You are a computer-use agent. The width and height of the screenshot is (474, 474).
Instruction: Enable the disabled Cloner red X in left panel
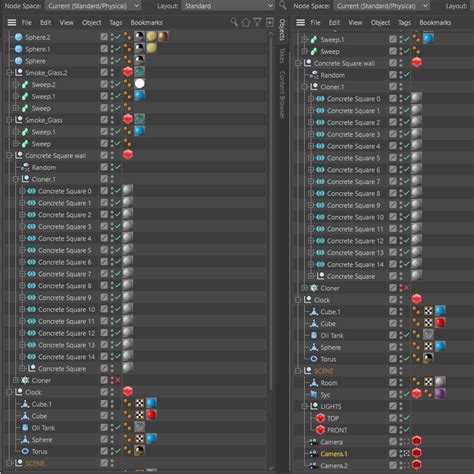click(117, 380)
